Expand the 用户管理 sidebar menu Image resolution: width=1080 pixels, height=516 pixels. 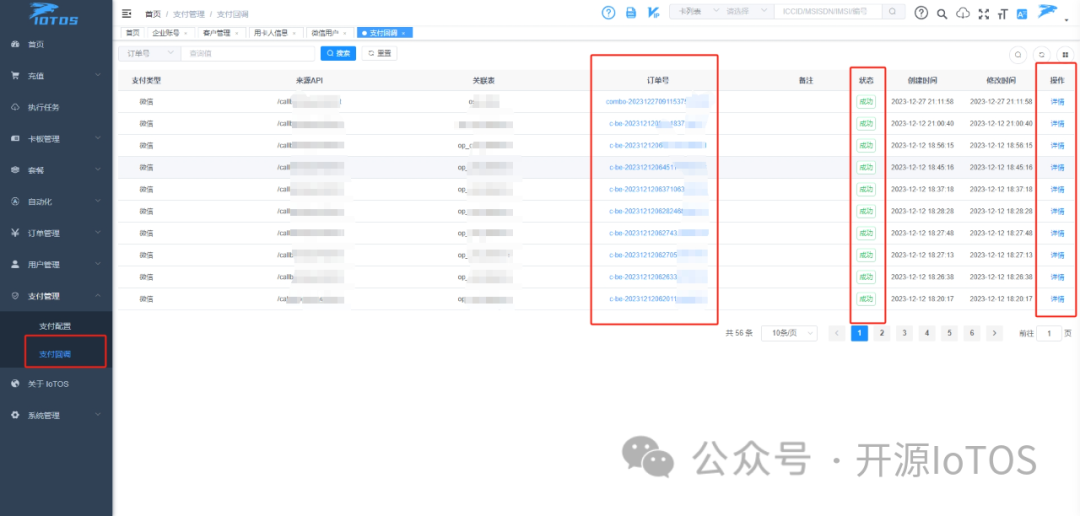point(56,265)
